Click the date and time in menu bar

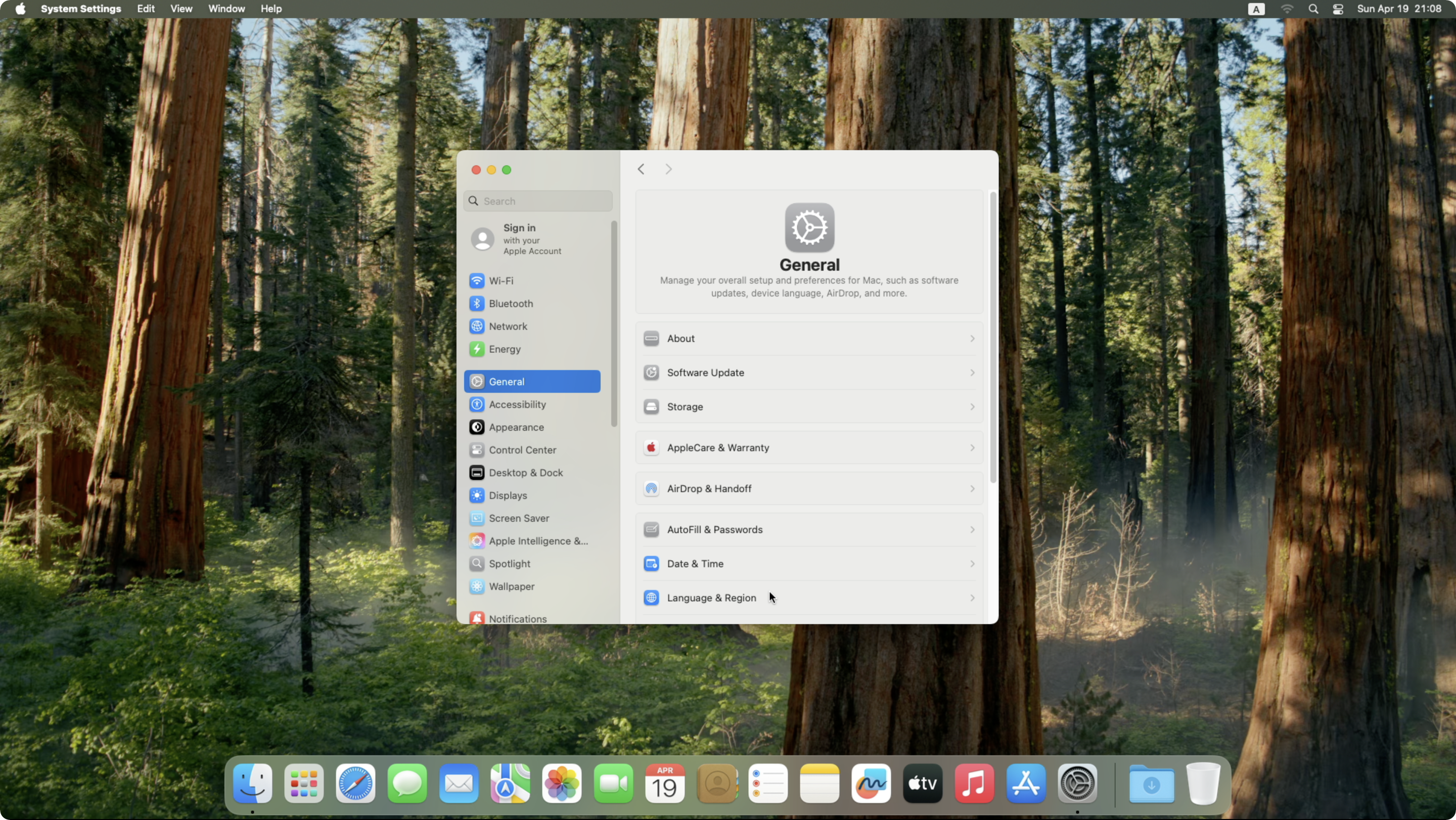[x=1399, y=9]
